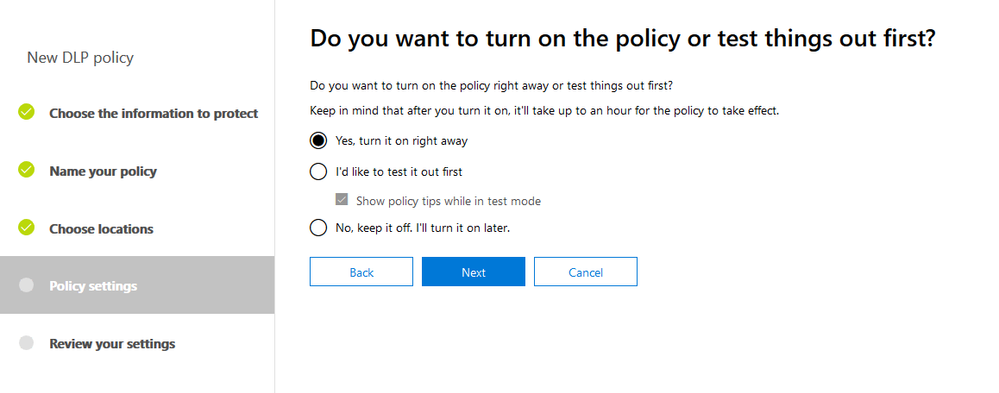Cancel the new DLP policy wizard
Viewport: 999px width, 393px height.
tap(586, 272)
